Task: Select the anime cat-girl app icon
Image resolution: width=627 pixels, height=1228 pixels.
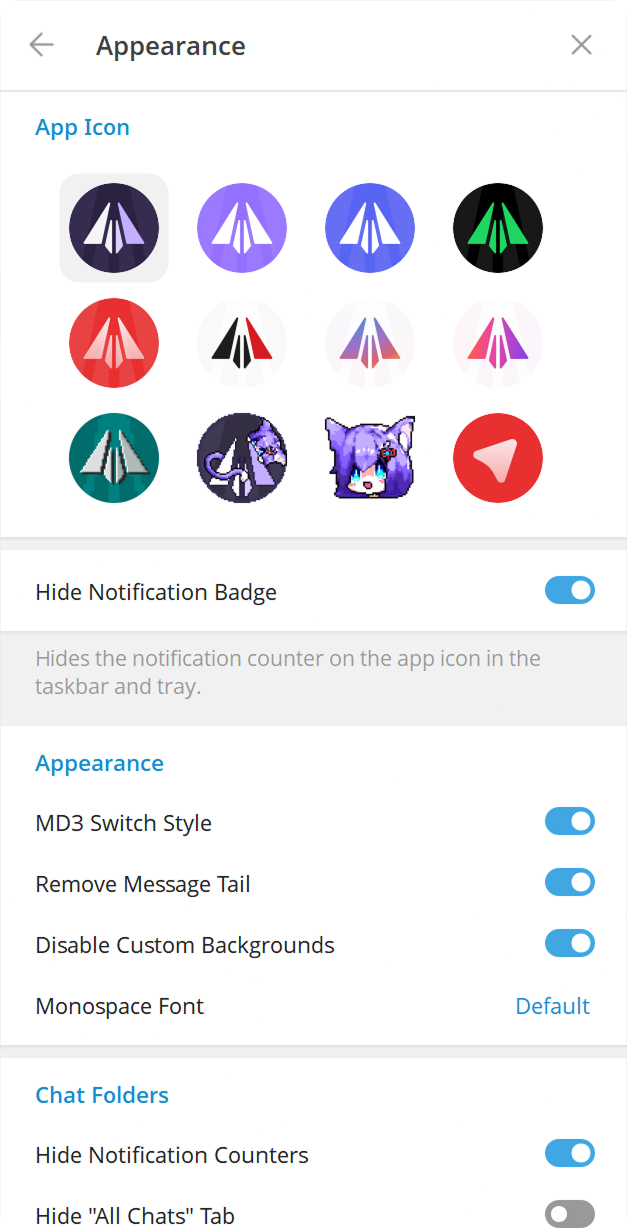Action: pos(370,458)
